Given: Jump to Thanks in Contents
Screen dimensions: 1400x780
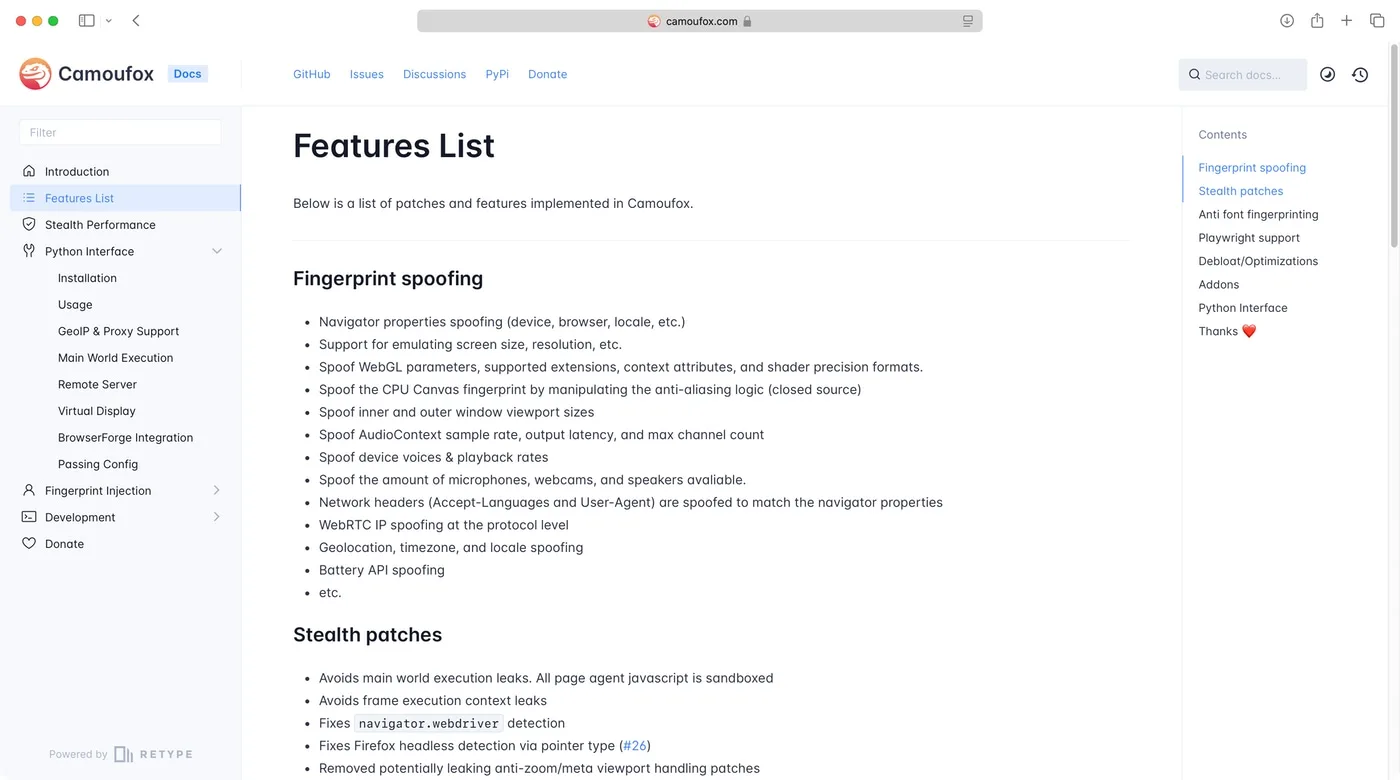Looking at the screenshot, I should [x=1227, y=331].
